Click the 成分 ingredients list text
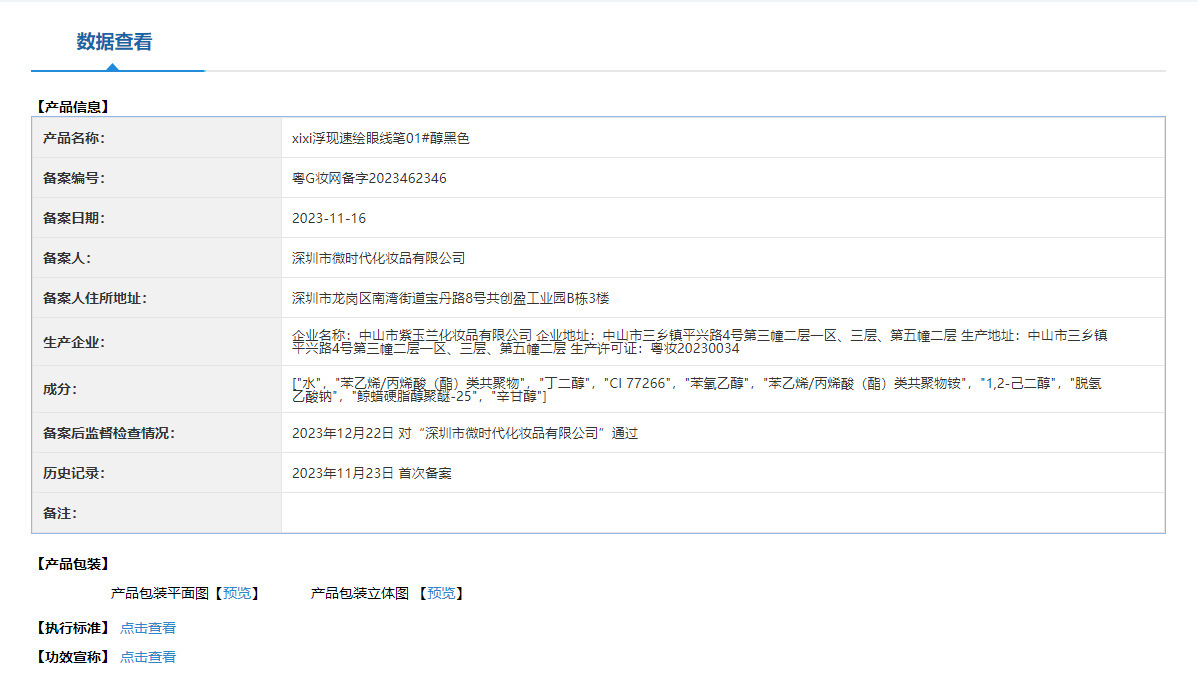 [697, 390]
